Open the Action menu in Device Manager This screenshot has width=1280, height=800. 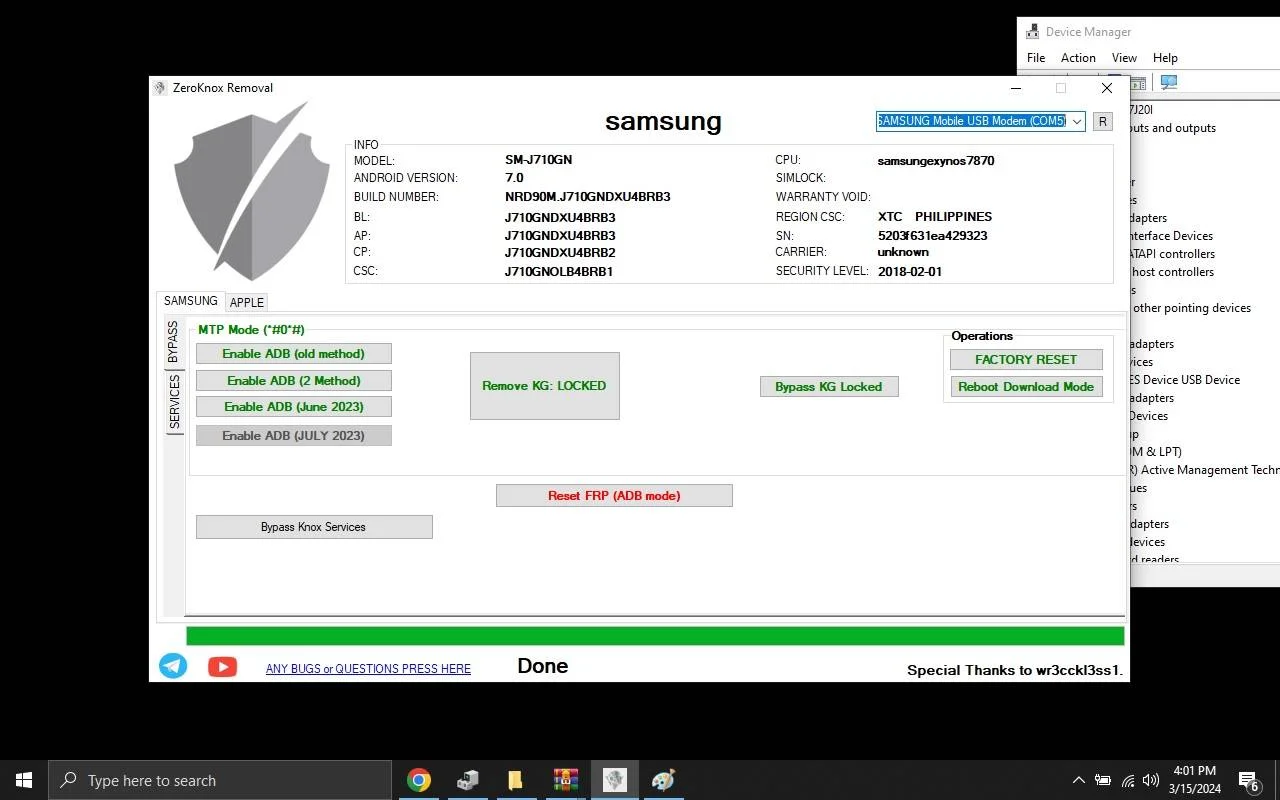click(x=1078, y=58)
